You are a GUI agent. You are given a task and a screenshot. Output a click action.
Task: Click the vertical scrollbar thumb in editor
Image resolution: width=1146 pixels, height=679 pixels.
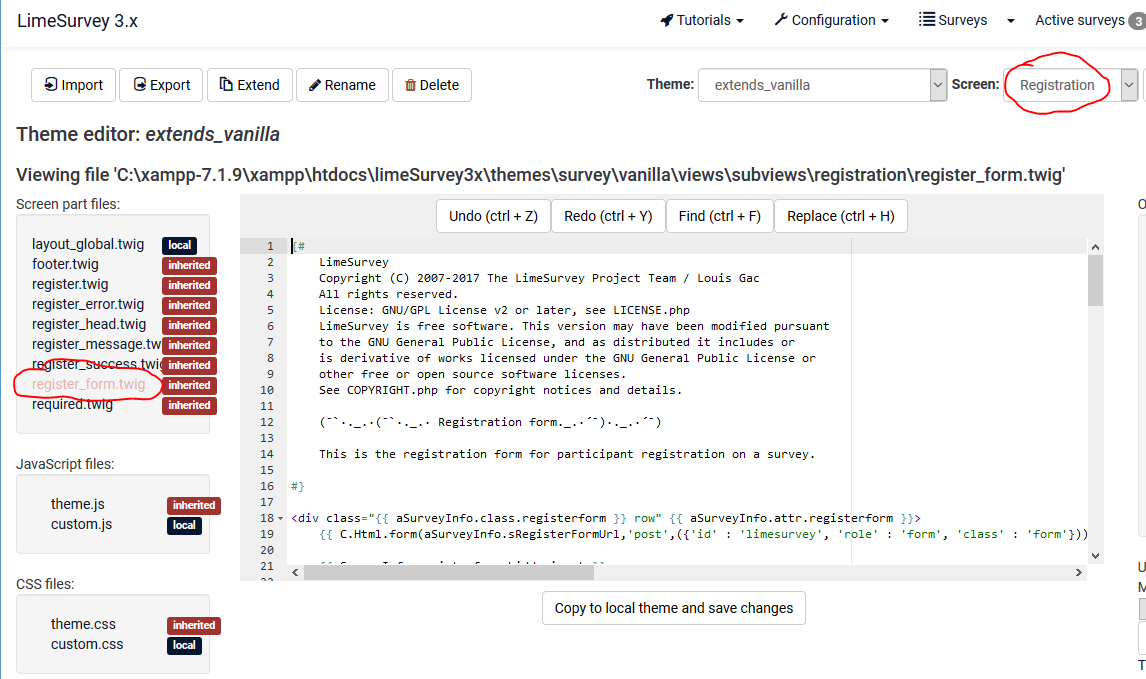click(1095, 281)
